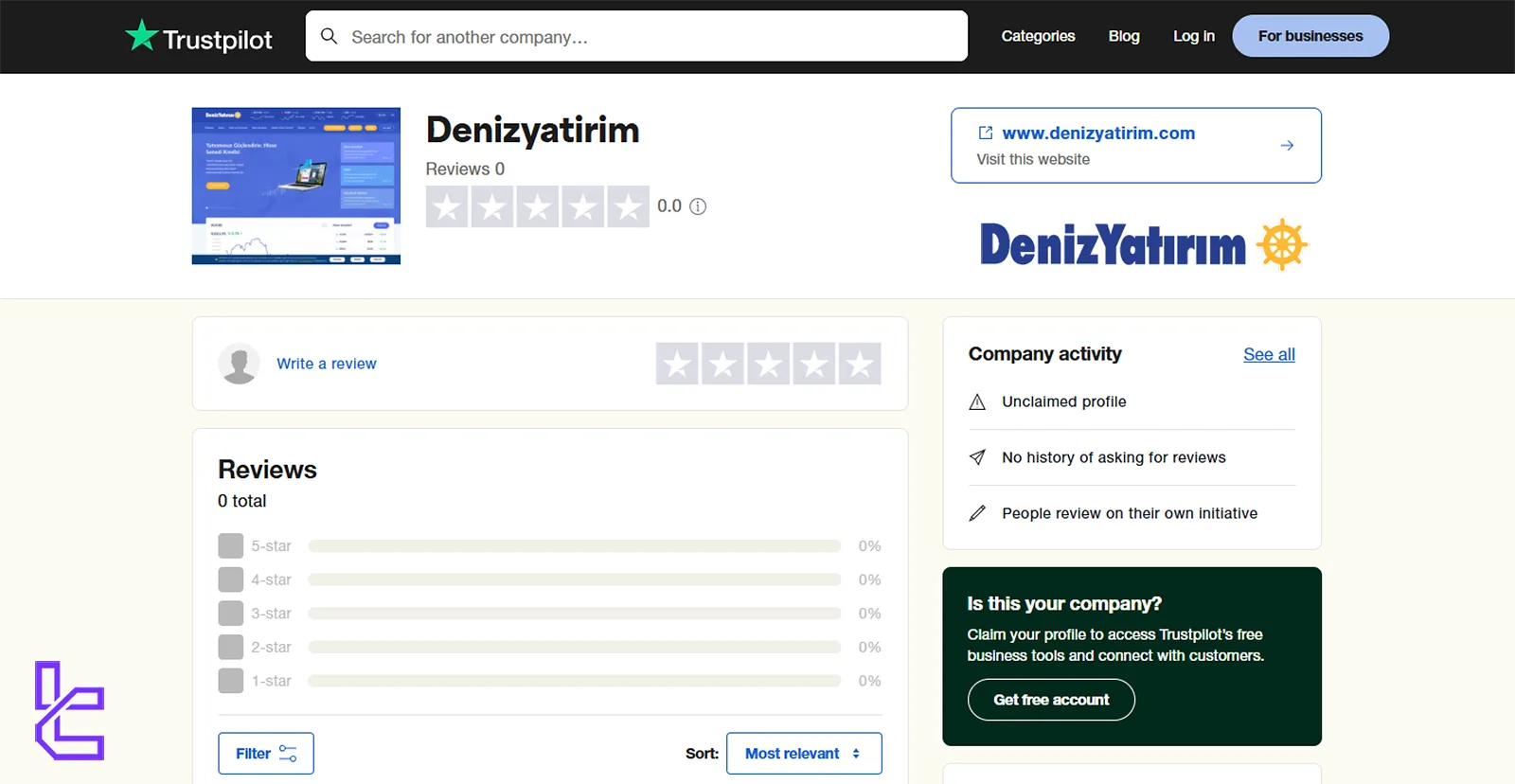Select the fifth star in the review rating
1515x784 pixels.
[x=860, y=364]
